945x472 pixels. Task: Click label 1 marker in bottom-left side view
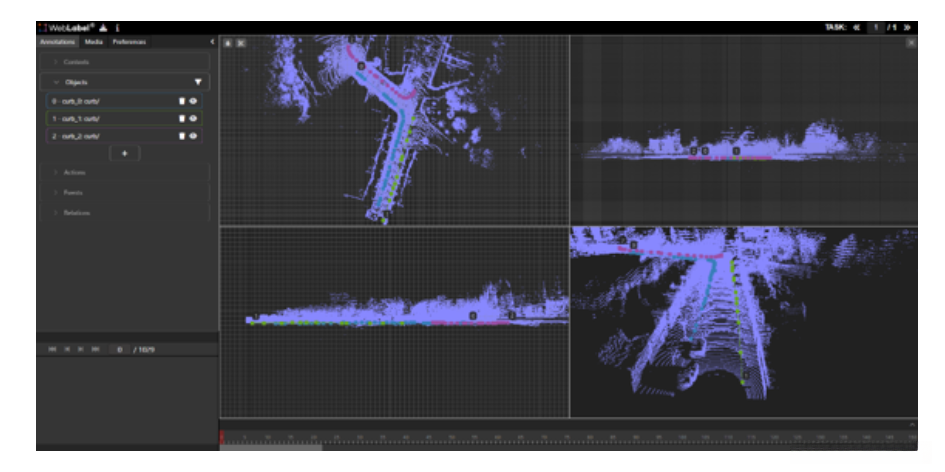256,316
